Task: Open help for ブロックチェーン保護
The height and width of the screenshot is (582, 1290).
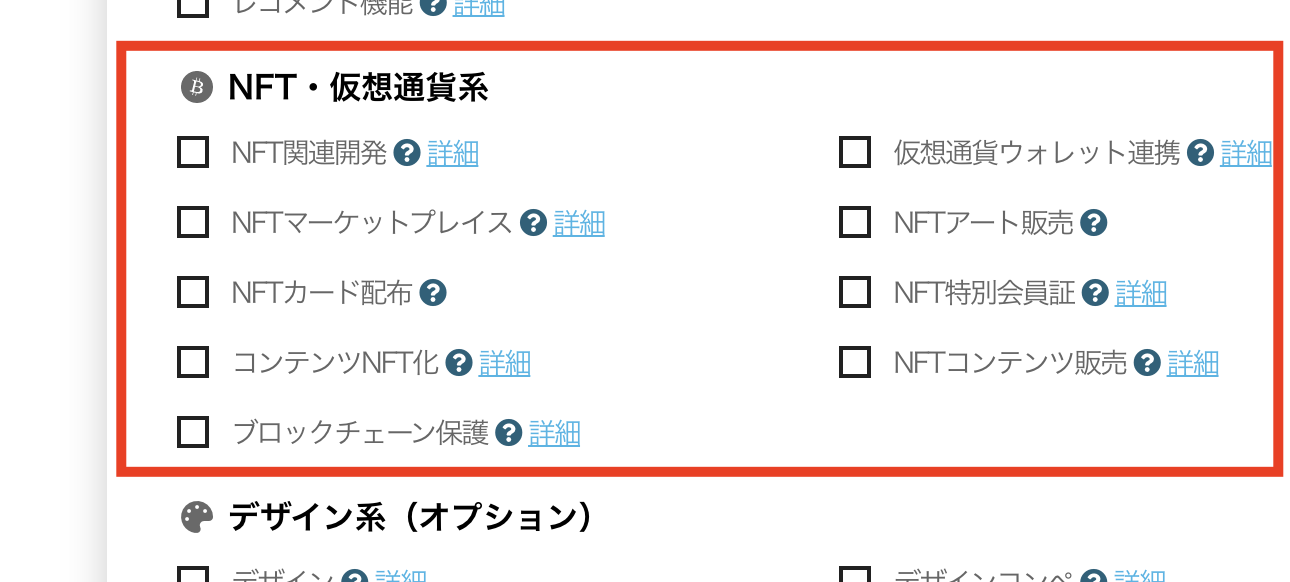Action: coord(511,433)
